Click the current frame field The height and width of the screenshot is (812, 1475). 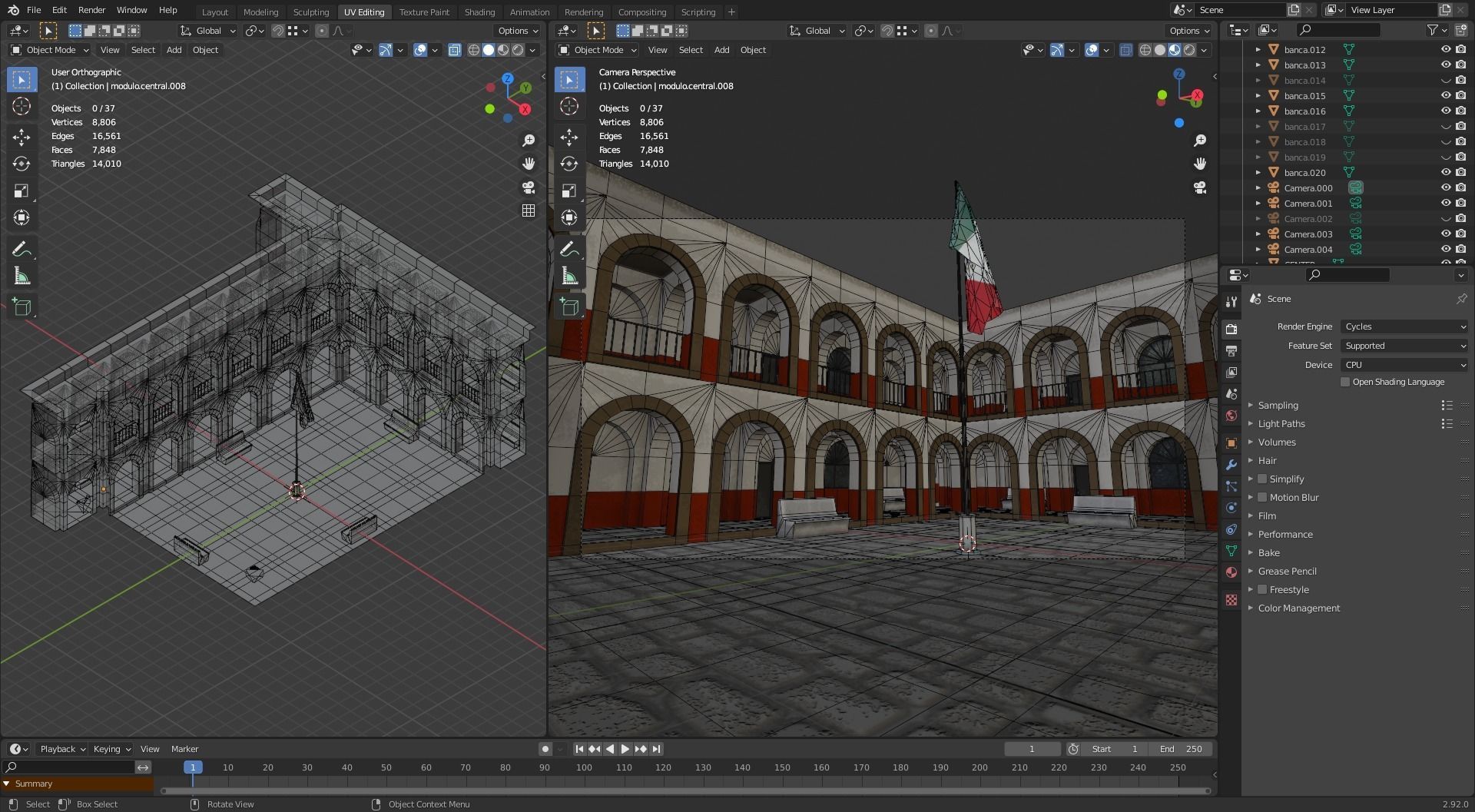coord(1032,749)
